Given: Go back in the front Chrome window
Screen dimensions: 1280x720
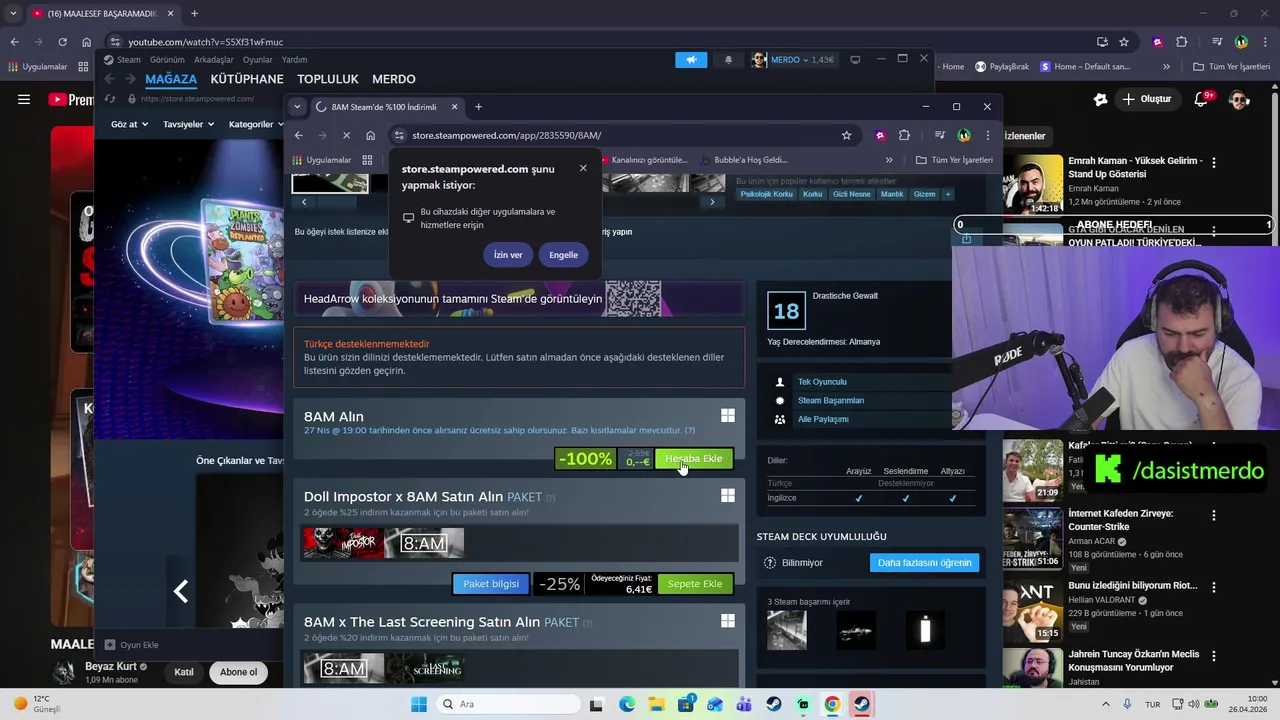Looking at the screenshot, I should [298, 135].
